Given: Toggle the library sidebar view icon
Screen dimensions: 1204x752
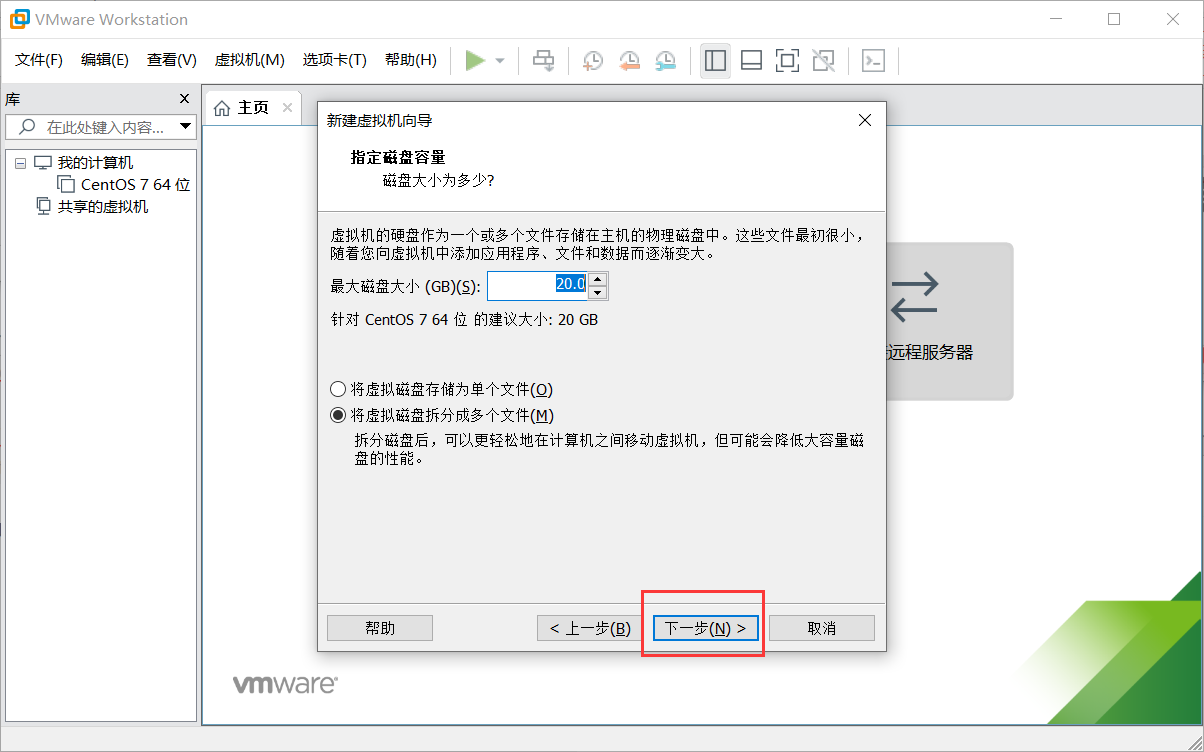Looking at the screenshot, I should point(715,61).
